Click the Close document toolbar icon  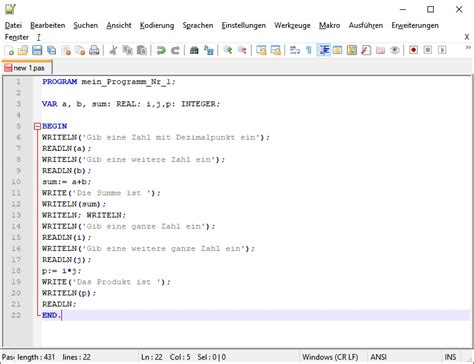point(66,50)
